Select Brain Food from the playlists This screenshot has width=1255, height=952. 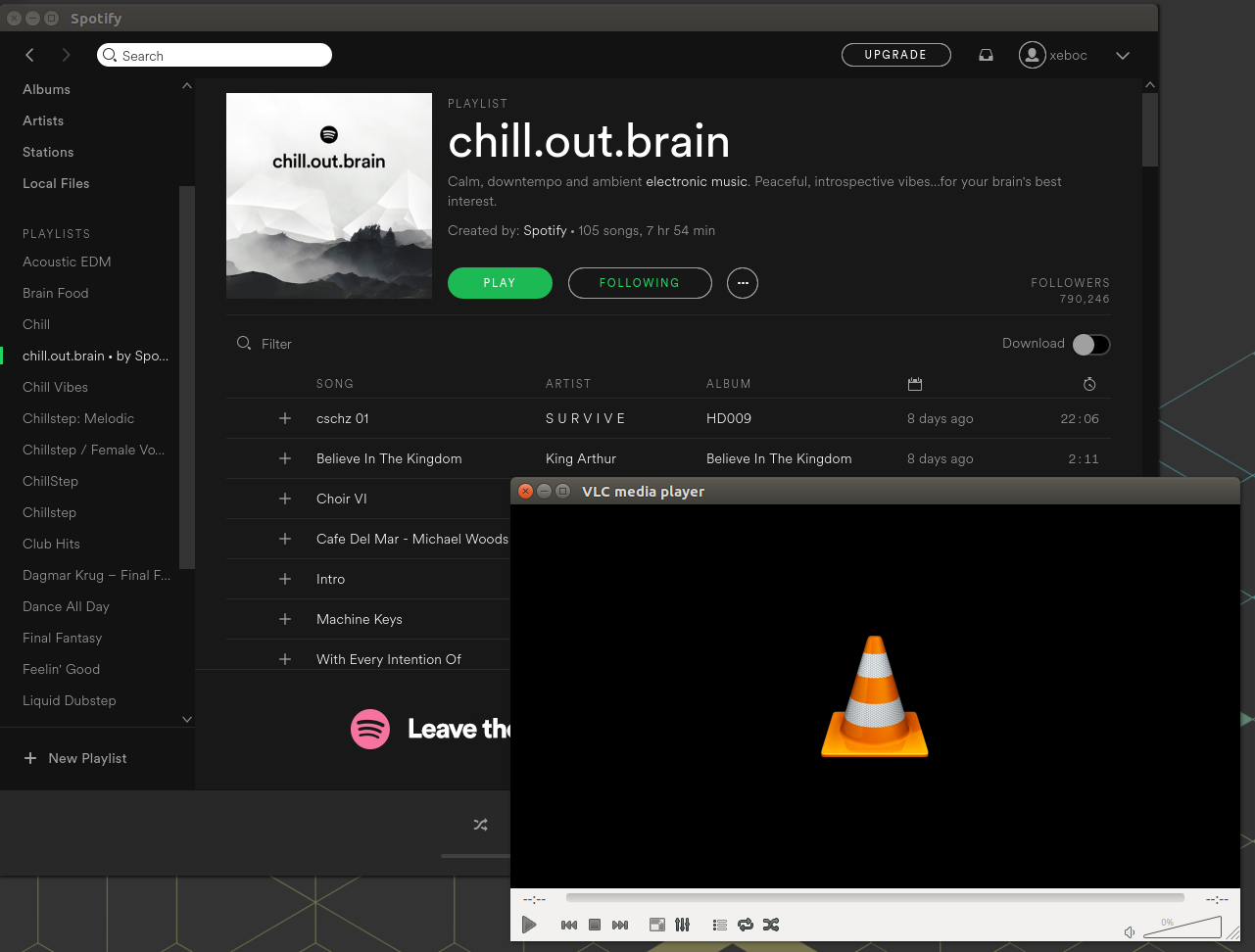pyautogui.click(x=55, y=293)
